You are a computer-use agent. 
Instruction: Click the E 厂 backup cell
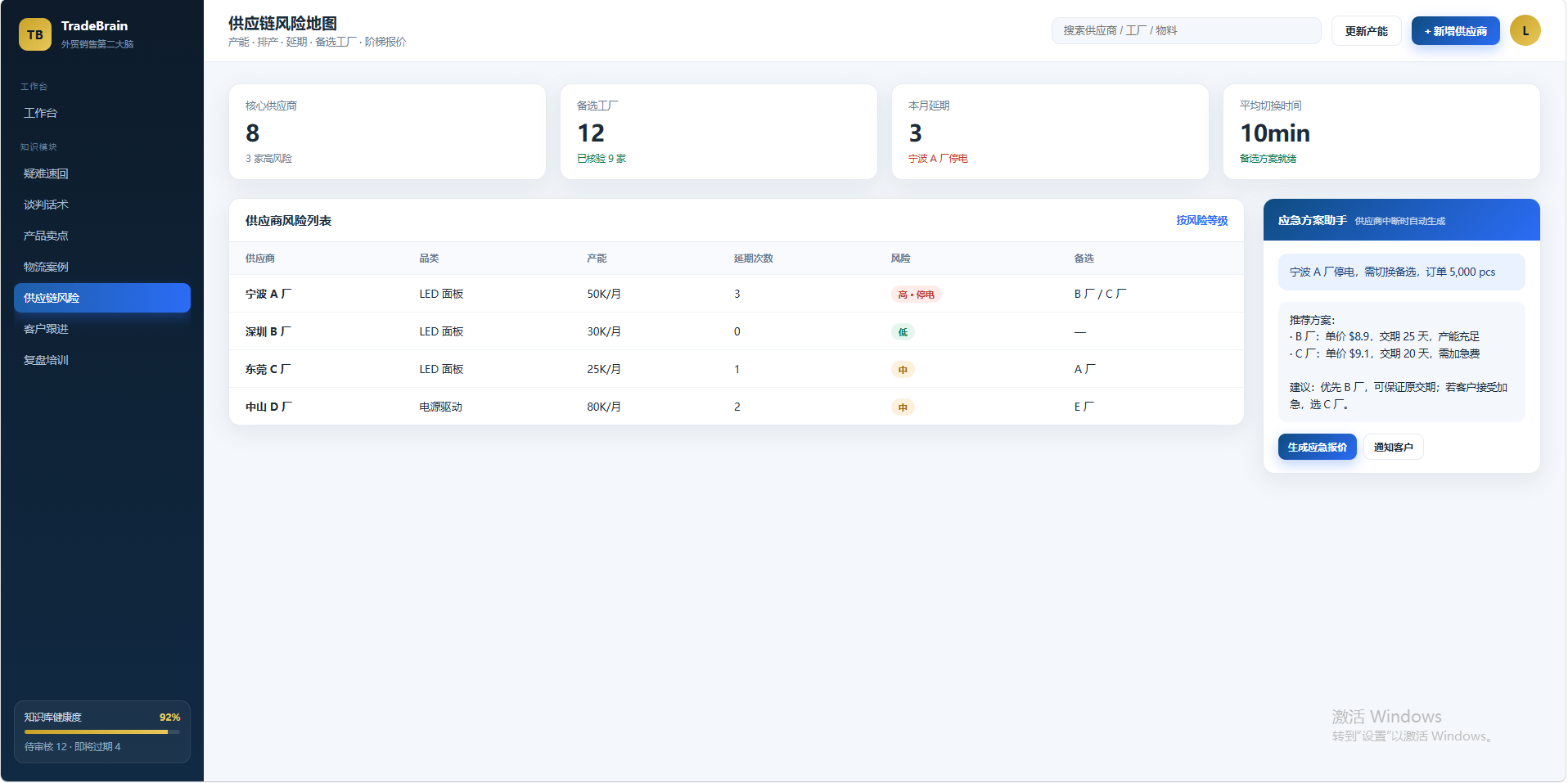1084,407
